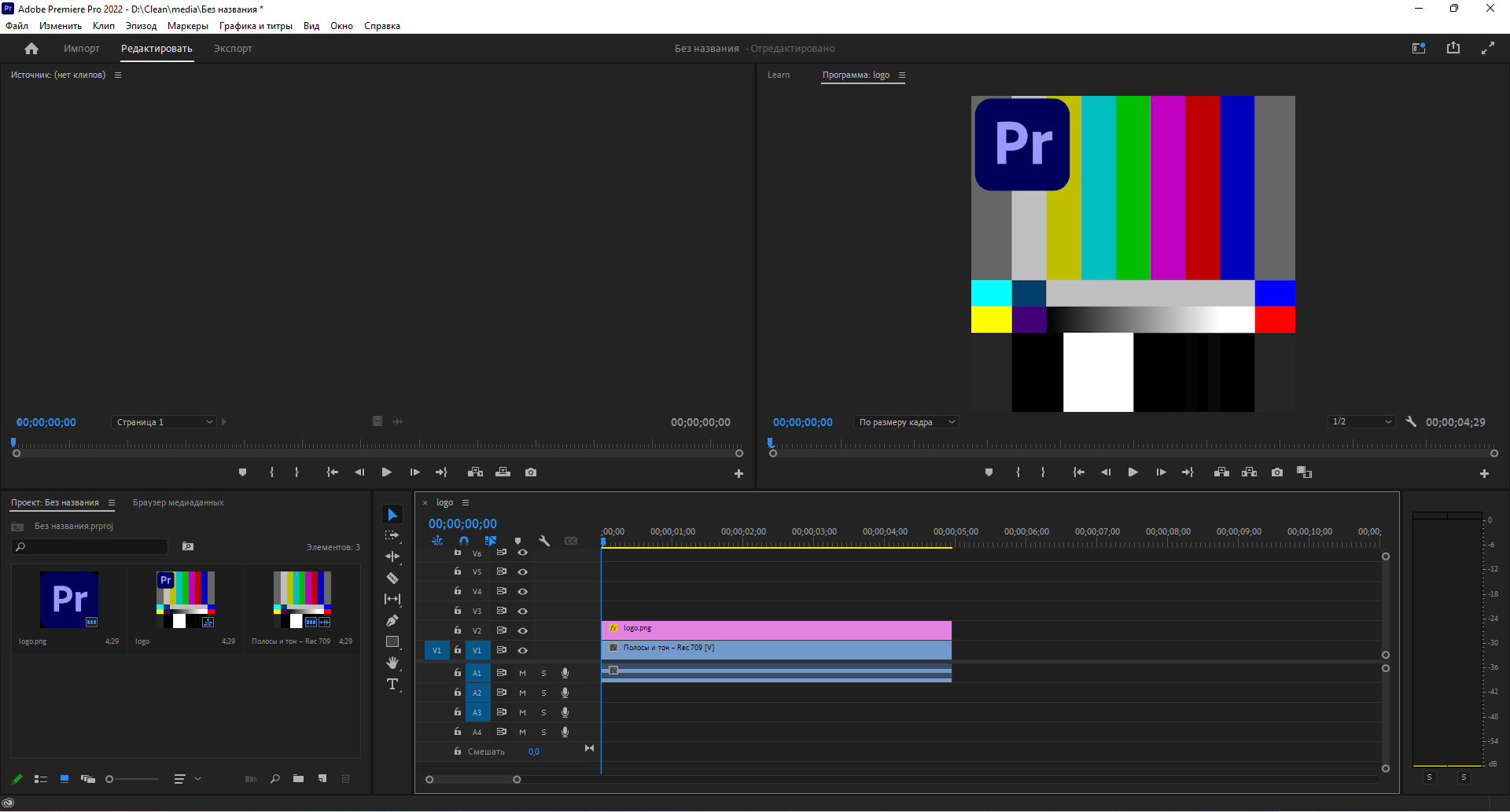Screen dimensions: 1510x812
Task: Toggle V2 track output eye icon
Action: coord(522,630)
